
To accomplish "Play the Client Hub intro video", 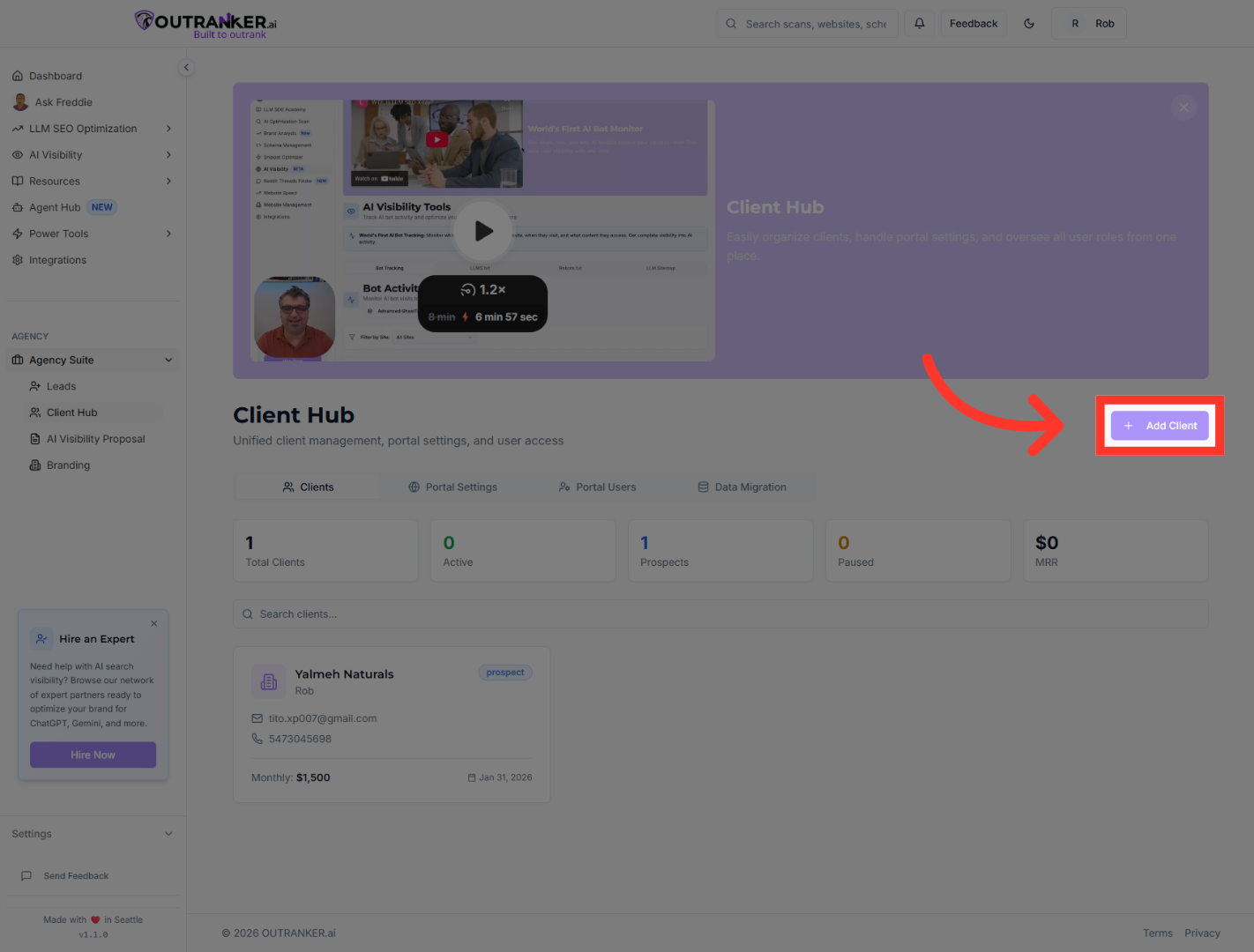I will point(482,231).
